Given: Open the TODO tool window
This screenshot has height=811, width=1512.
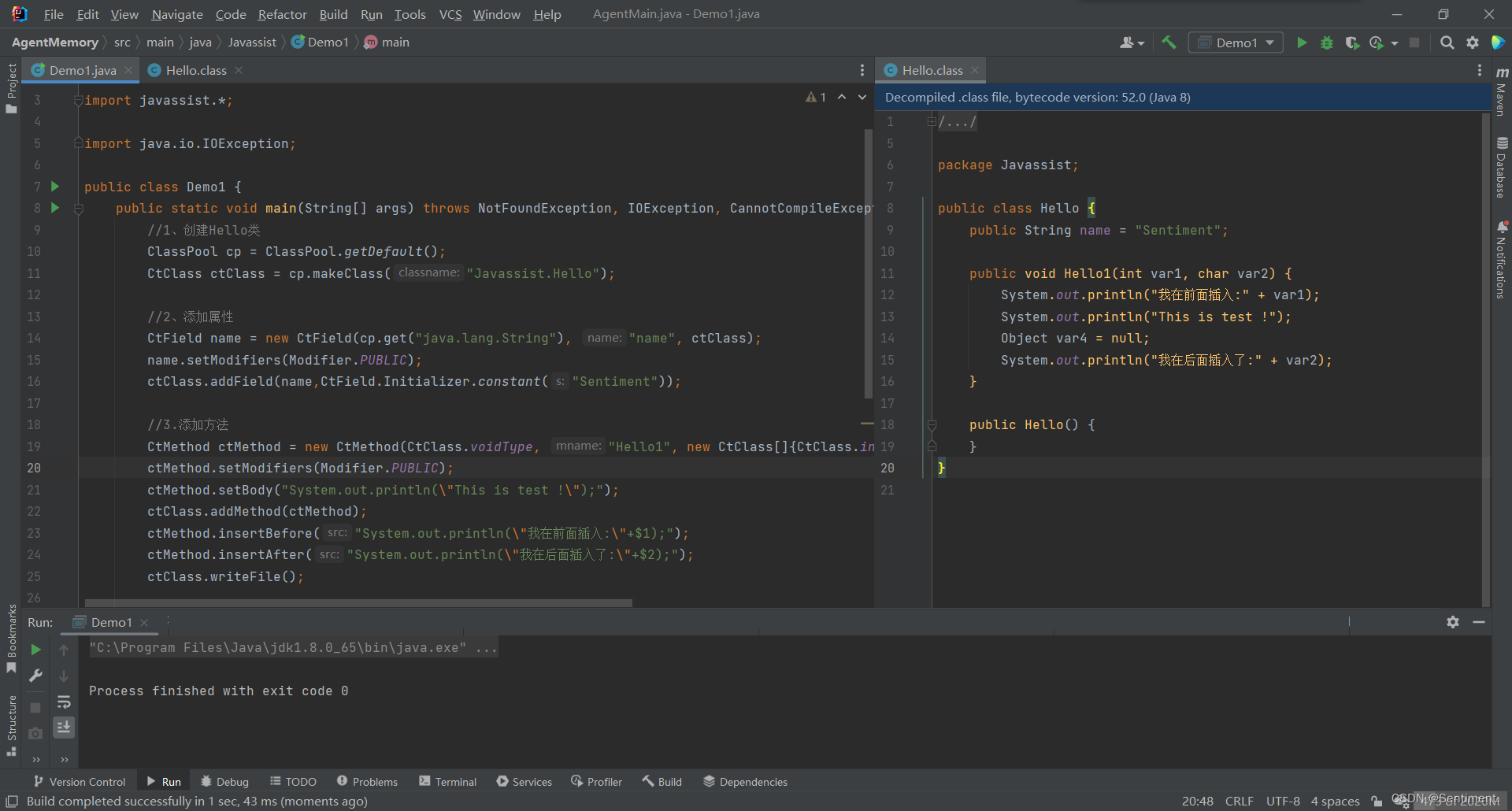Looking at the screenshot, I should click(293, 781).
